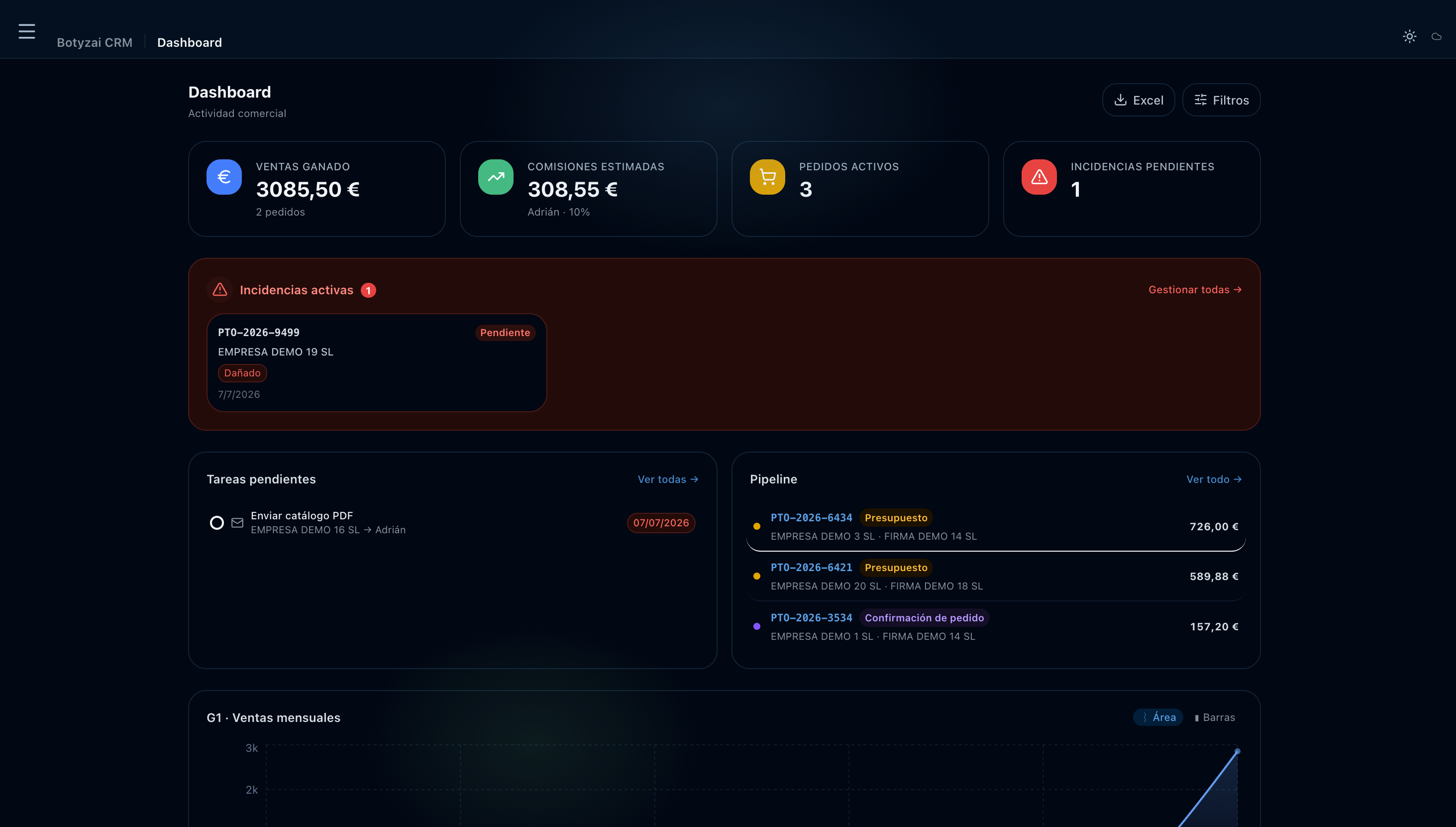This screenshot has height=827, width=1456.
Task: Open pipeline item PTO-2026-3534
Action: tap(996, 626)
